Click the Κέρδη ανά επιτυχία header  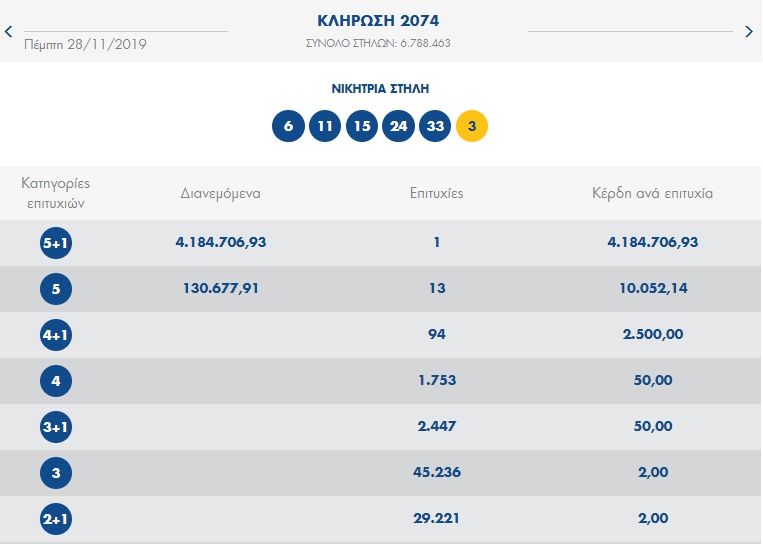(x=652, y=193)
